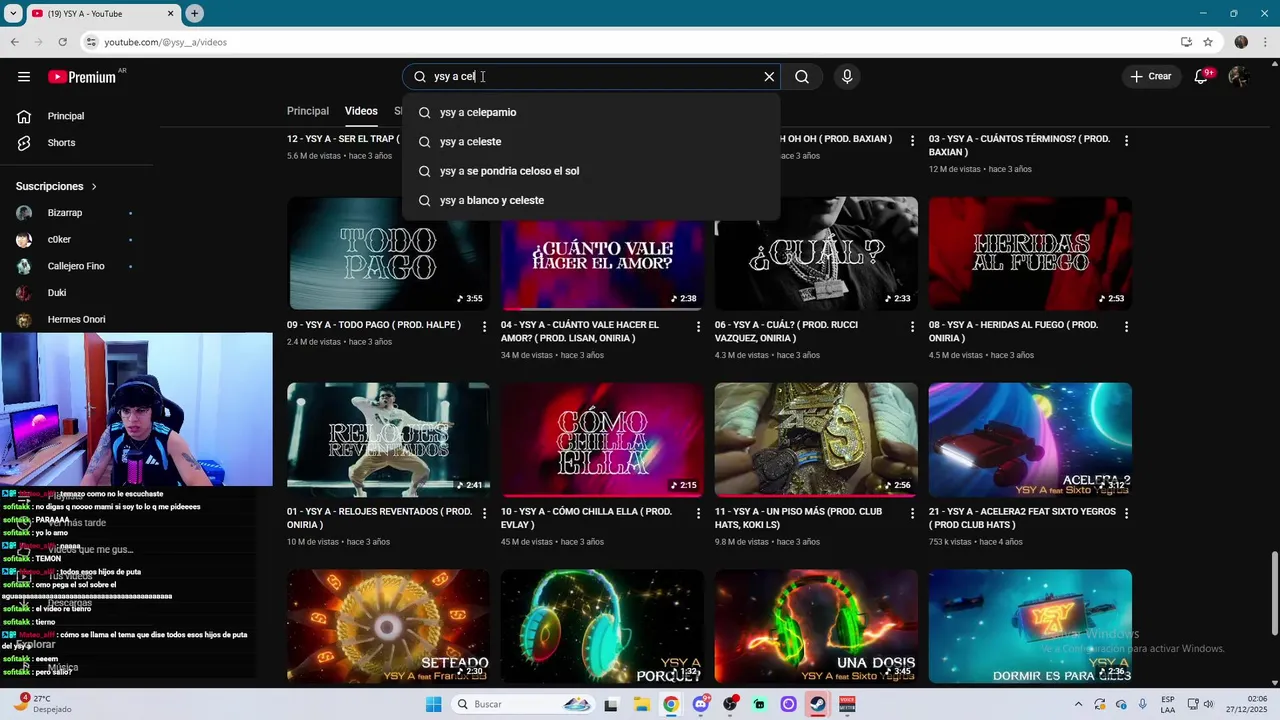The width and height of the screenshot is (1280, 720).
Task: Open Chrome's three-dot menu
Action: tap(1265, 42)
